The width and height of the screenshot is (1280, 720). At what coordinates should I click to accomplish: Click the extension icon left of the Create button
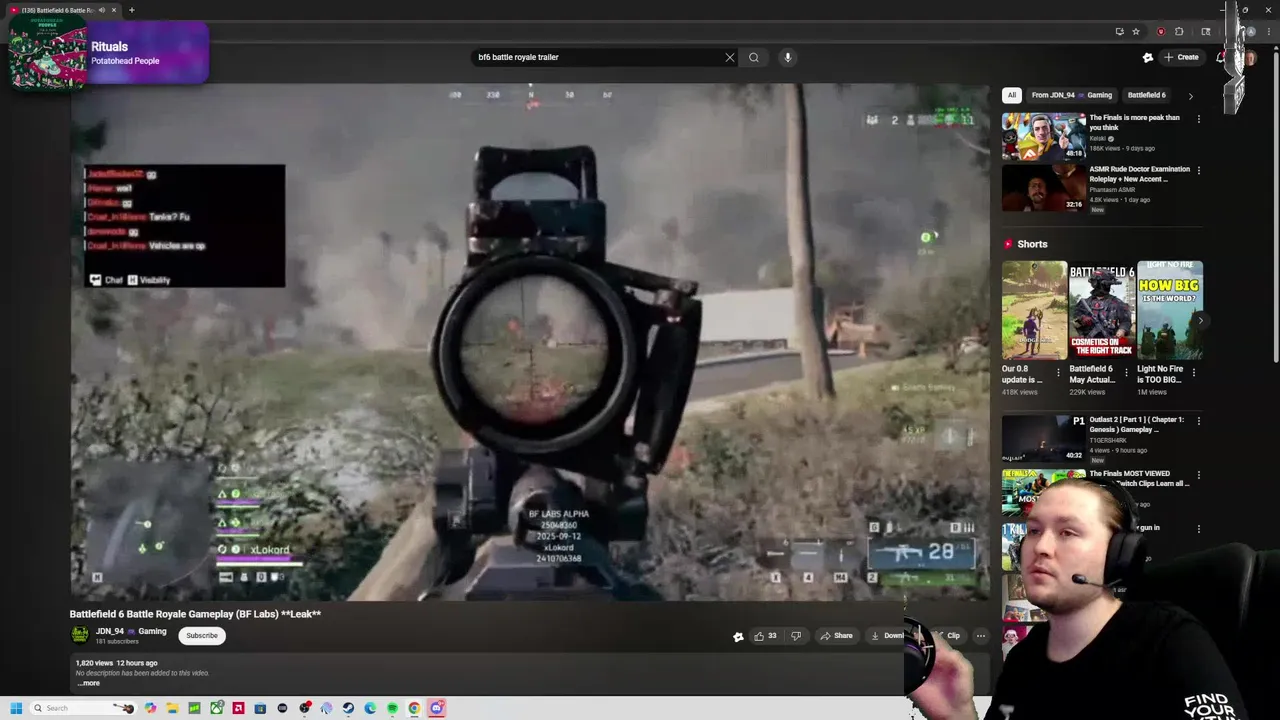pos(1148,57)
